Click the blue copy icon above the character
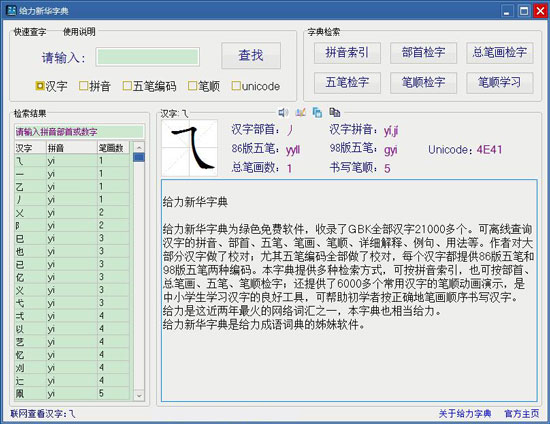The image size is (550, 424). click(x=317, y=112)
